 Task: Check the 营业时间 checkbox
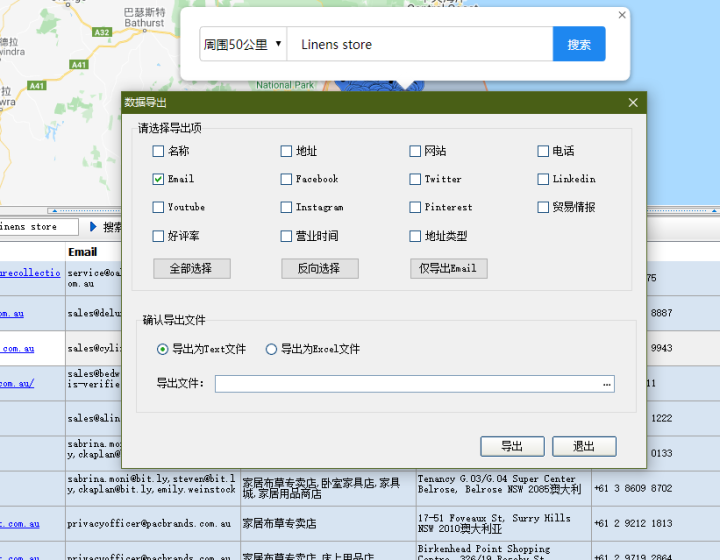pyautogui.click(x=286, y=236)
